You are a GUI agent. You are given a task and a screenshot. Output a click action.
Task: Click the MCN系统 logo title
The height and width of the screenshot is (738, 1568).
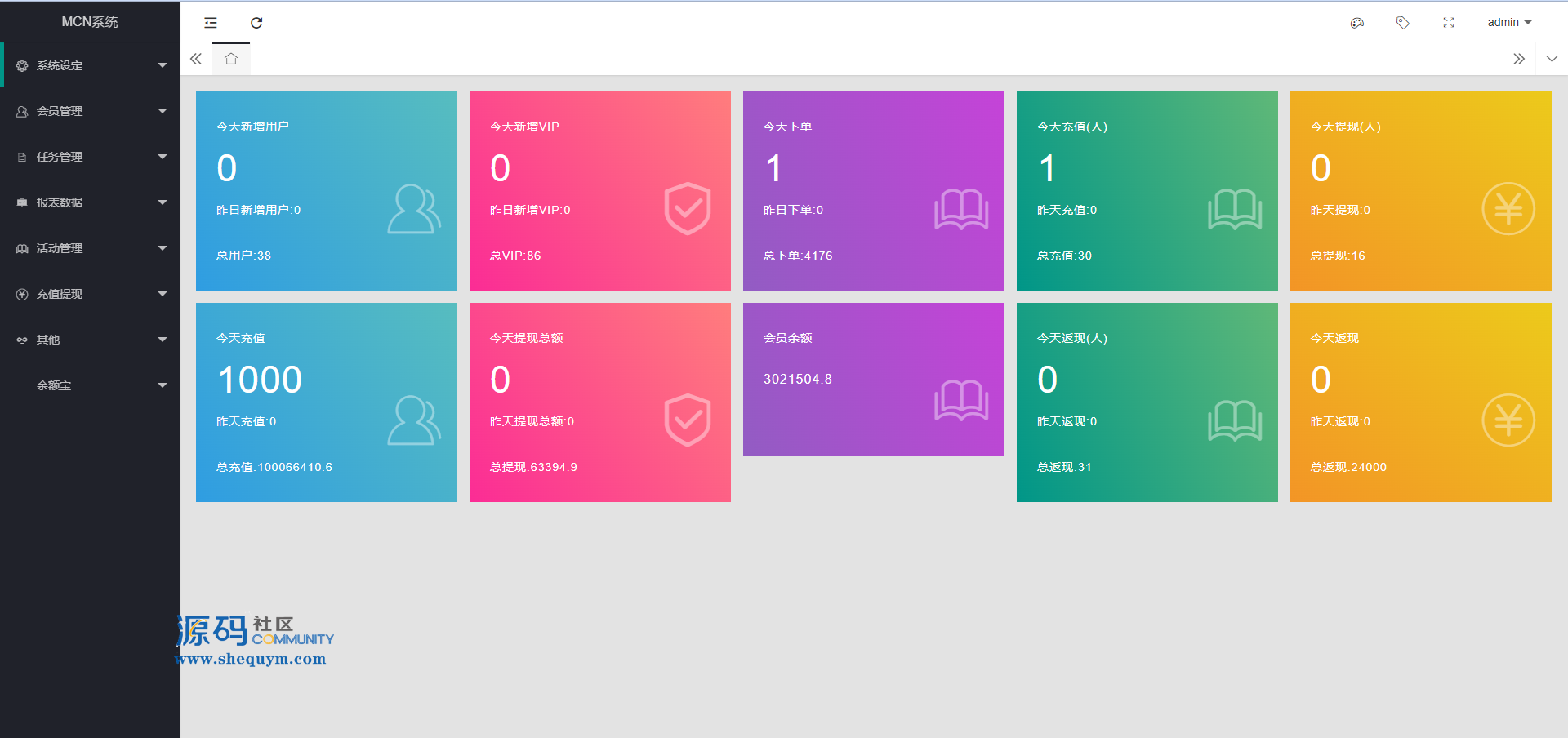coord(90,22)
